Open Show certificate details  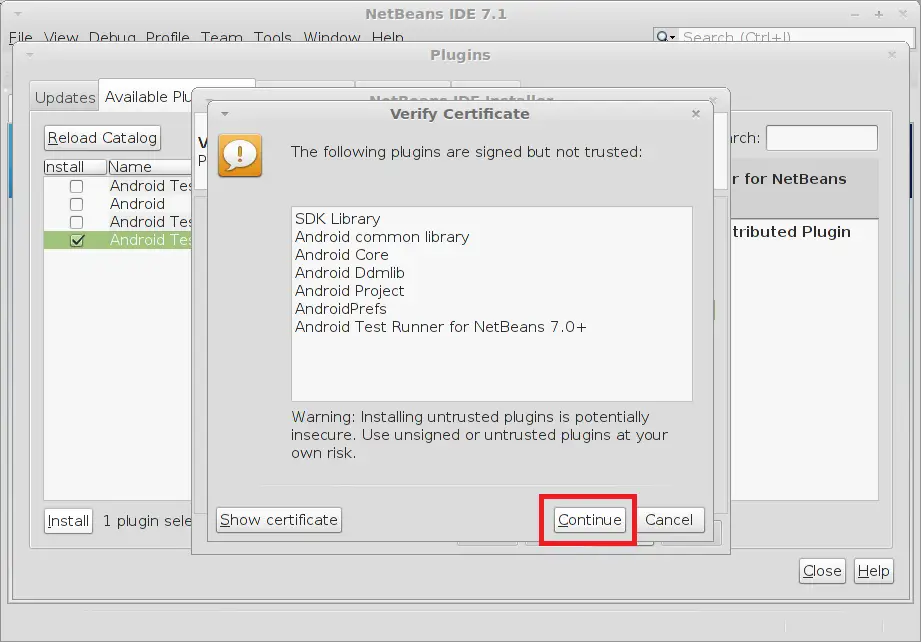pyautogui.click(x=278, y=520)
